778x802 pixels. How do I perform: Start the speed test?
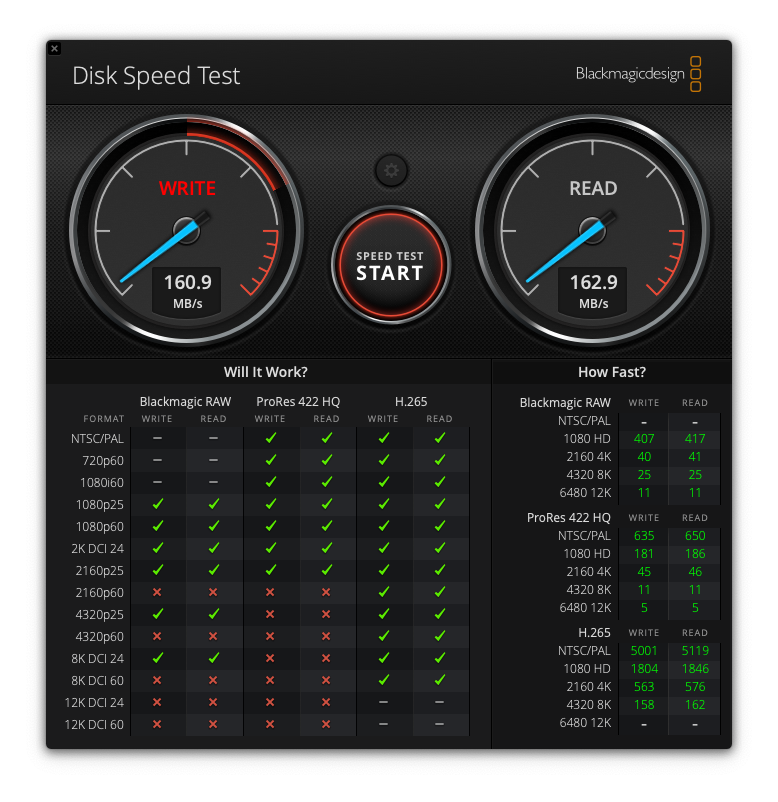tap(390, 265)
